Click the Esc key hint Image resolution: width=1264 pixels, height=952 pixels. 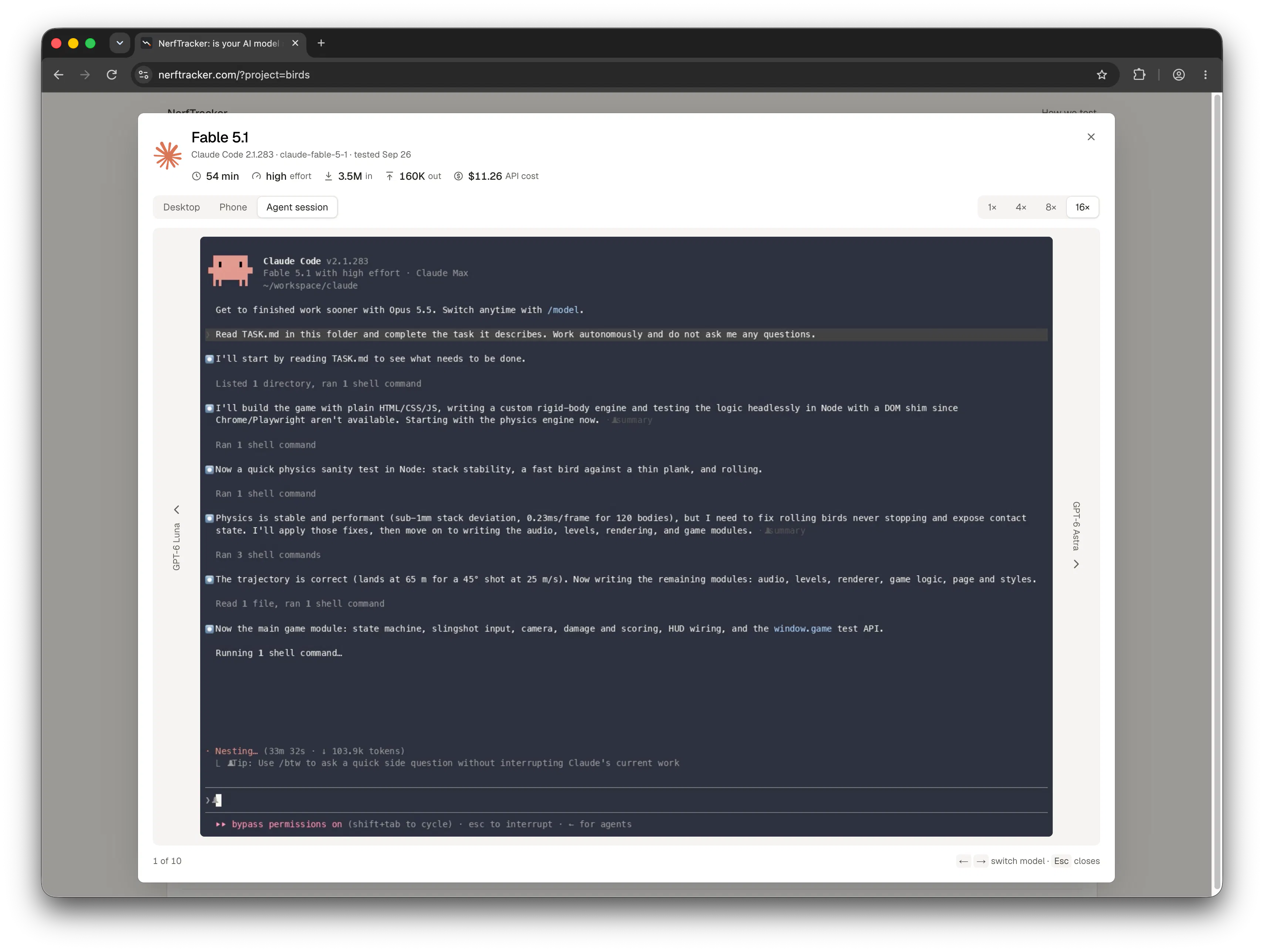point(1061,861)
